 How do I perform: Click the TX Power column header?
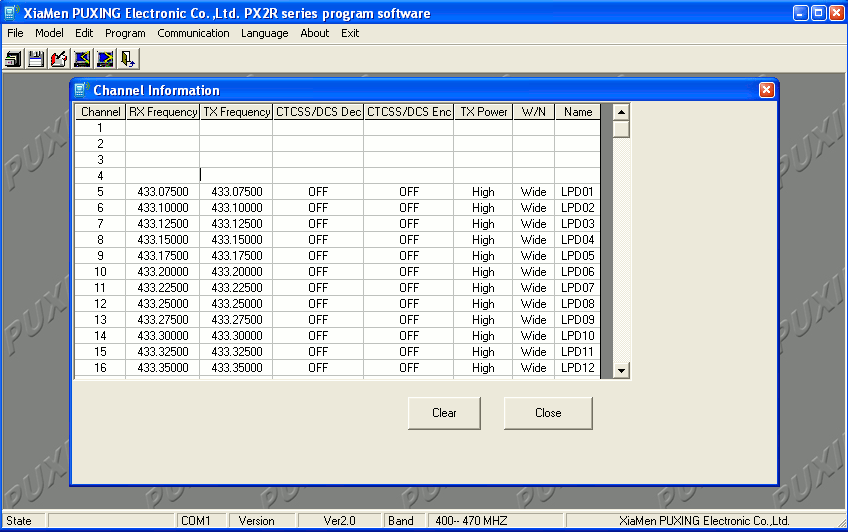tap(483, 112)
